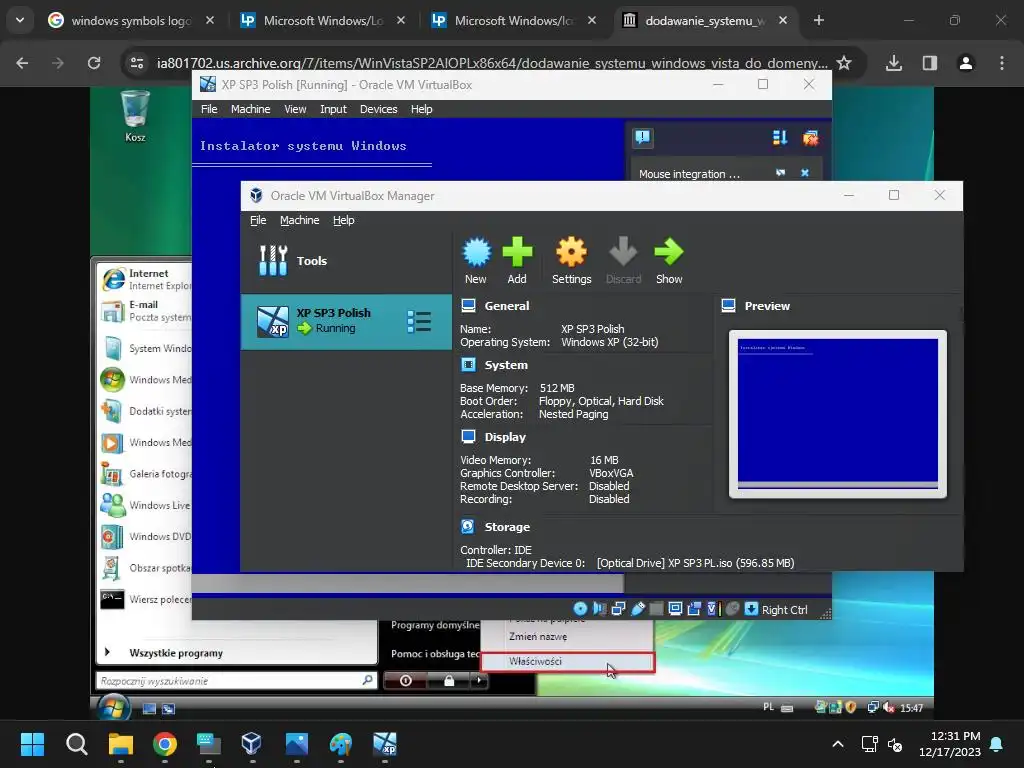This screenshot has height=768, width=1024.
Task: Open Machine menu in VirtualBox Manager
Action: point(300,220)
